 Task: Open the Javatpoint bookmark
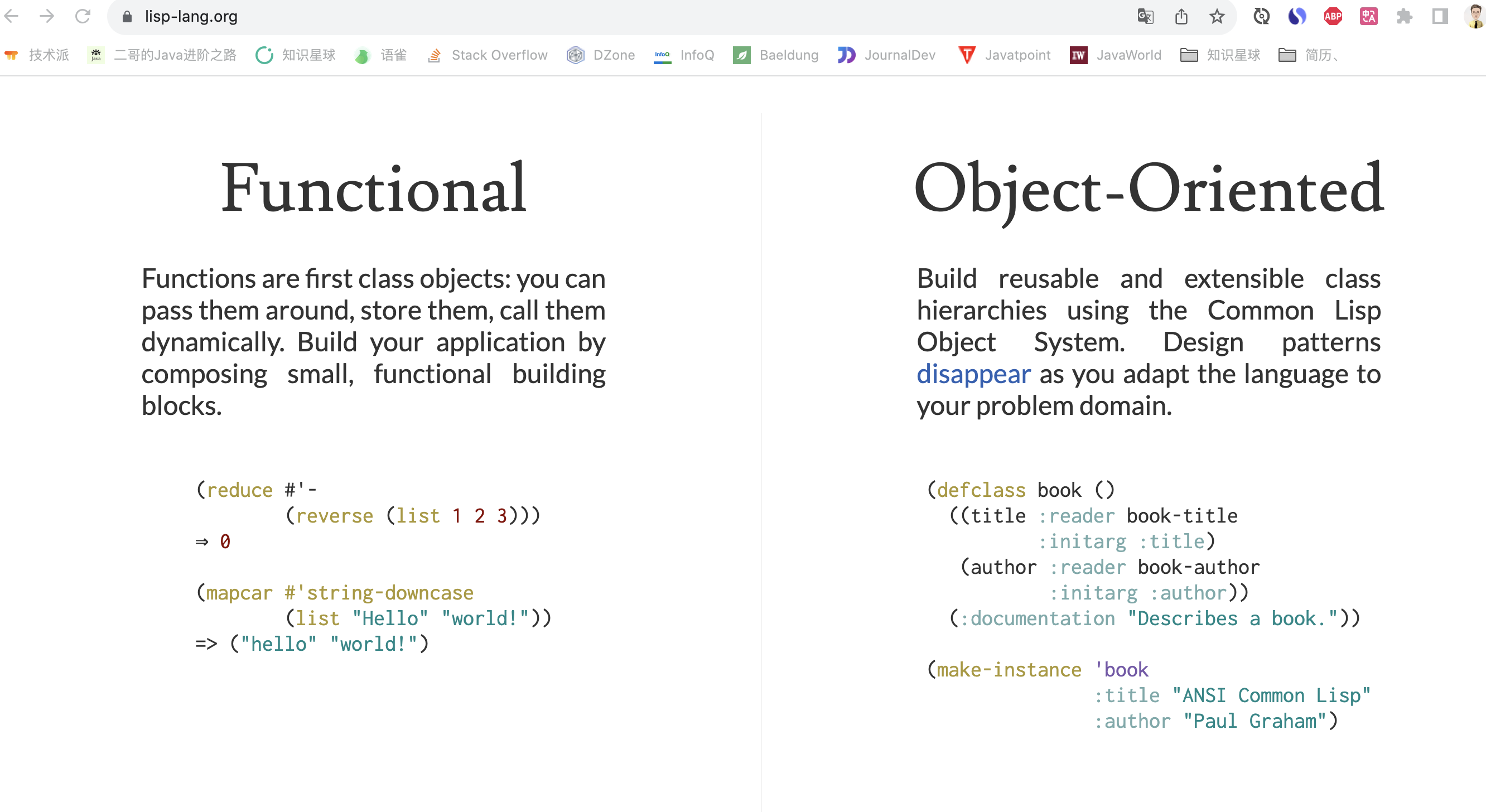coord(1004,55)
